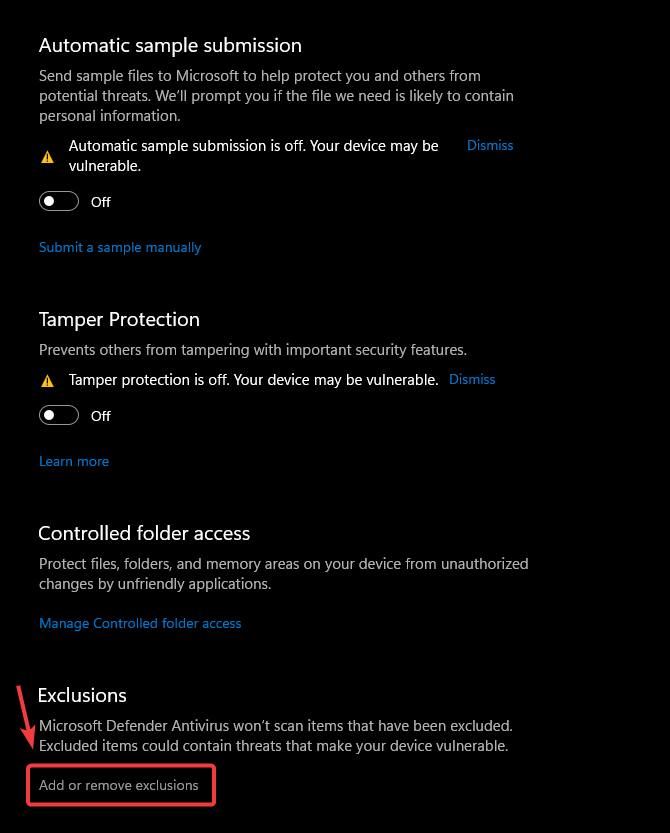Open Submit a sample manually link
The image size is (670, 833).
(x=120, y=247)
